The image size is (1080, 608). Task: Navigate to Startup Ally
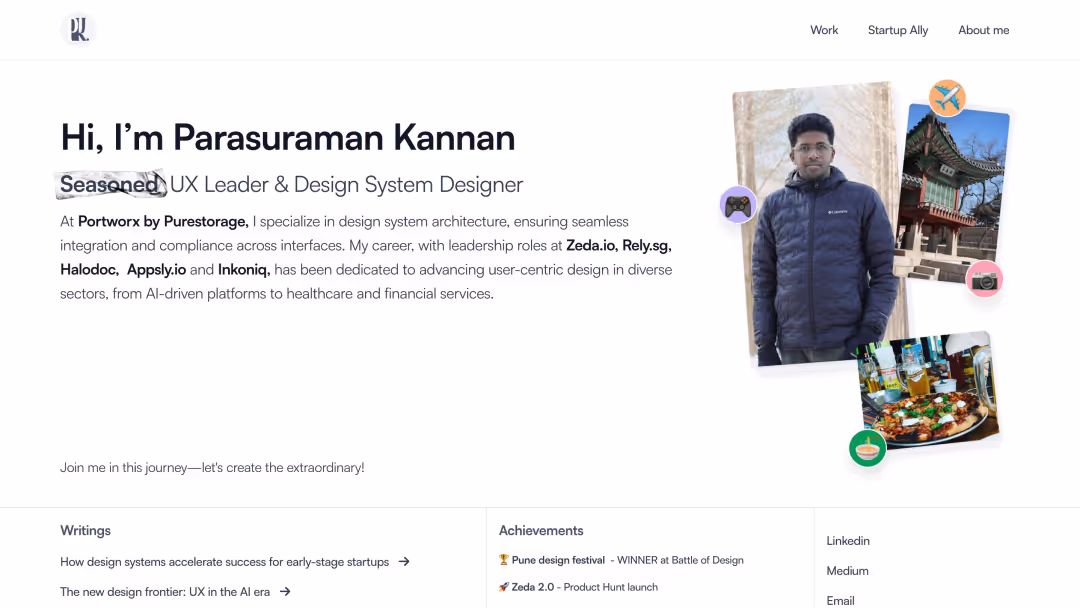[x=897, y=30]
